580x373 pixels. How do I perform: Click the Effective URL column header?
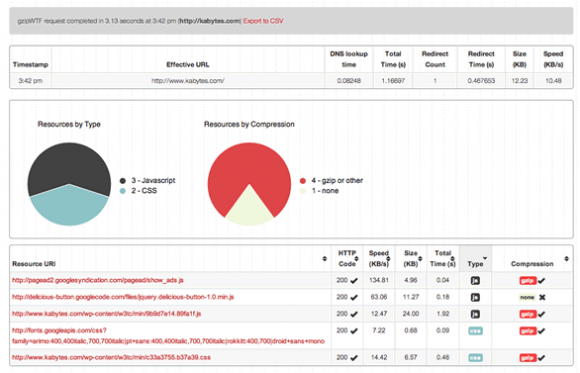[x=188, y=65]
